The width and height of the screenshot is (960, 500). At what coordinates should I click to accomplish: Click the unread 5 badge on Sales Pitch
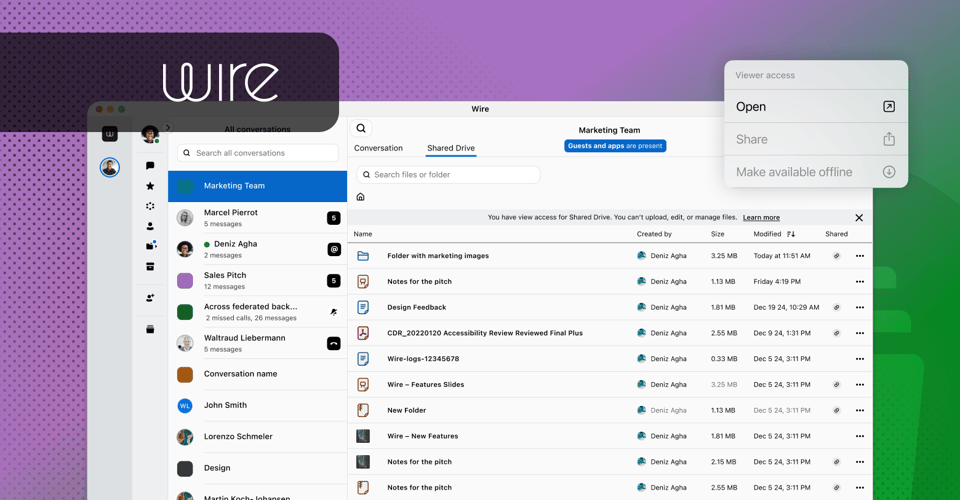[334, 281]
